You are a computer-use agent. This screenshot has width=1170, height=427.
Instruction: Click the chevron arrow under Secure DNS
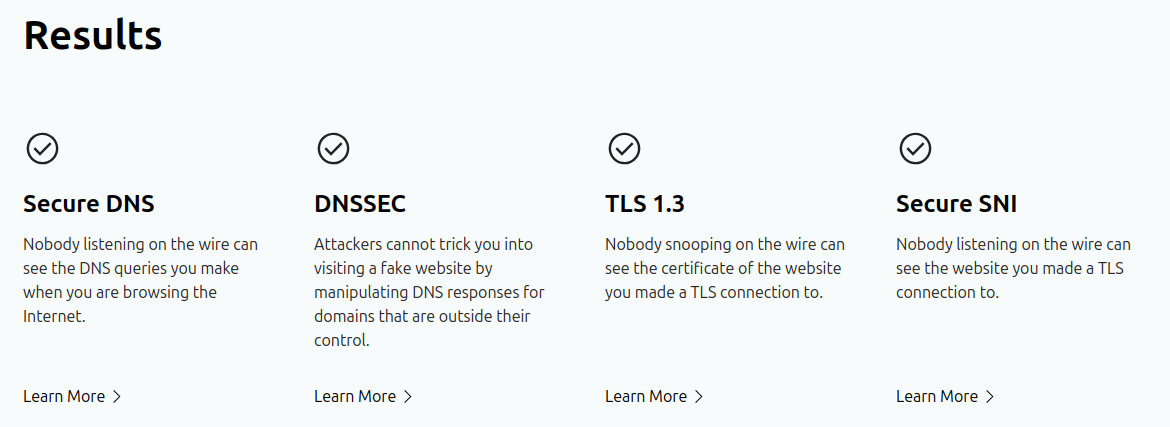tap(117, 397)
